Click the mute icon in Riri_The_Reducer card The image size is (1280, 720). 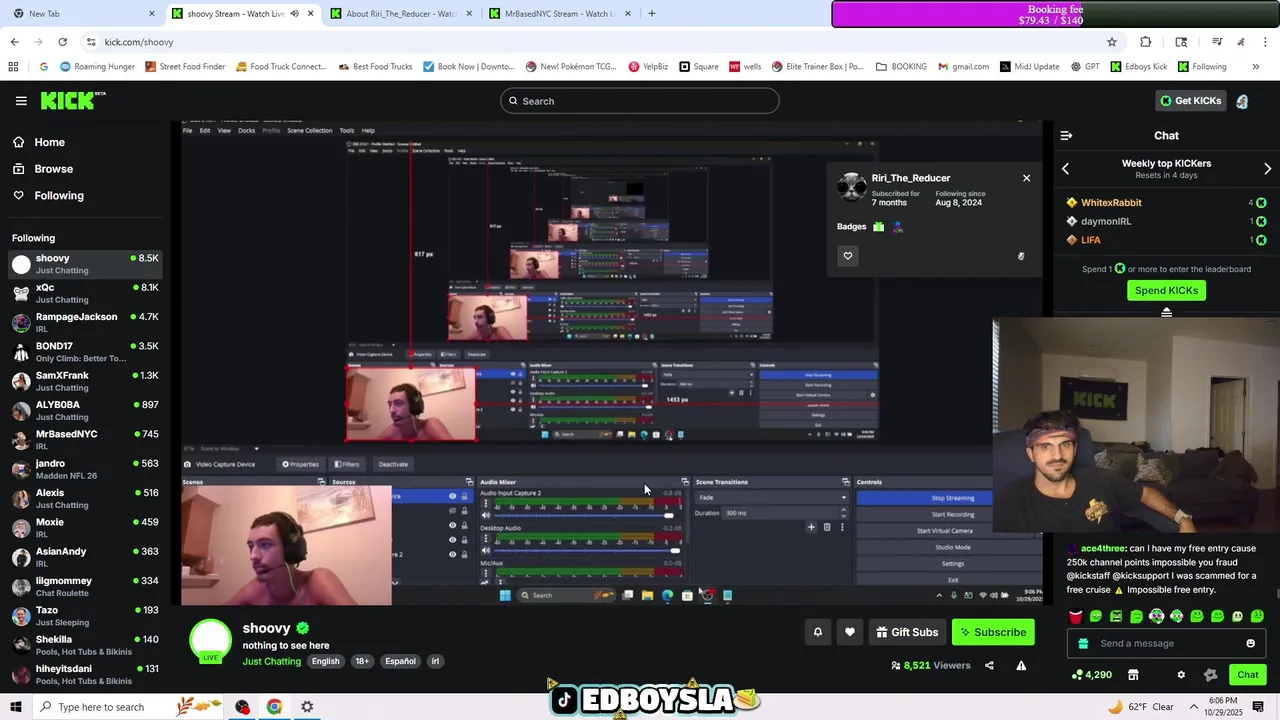[x=1021, y=256]
